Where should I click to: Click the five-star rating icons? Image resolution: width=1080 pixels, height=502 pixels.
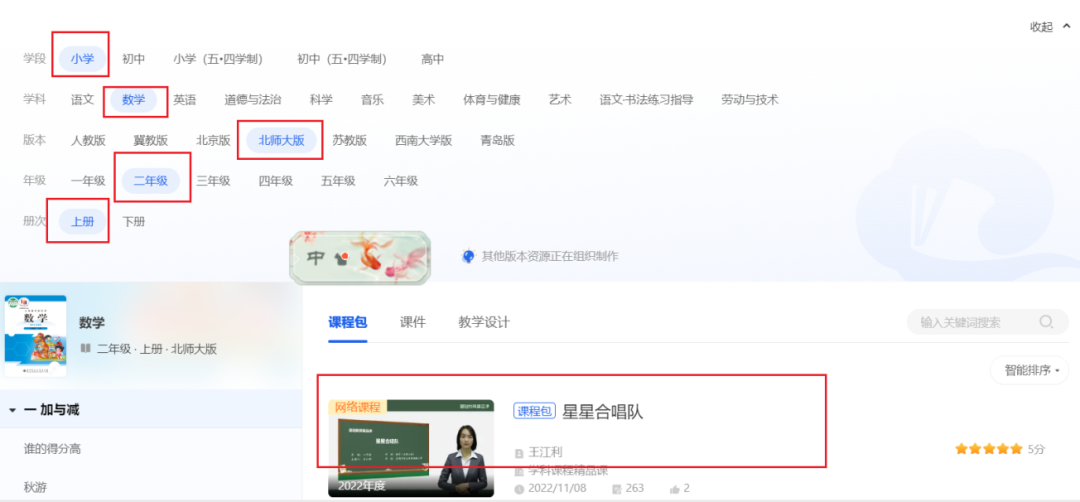pyautogui.click(x=989, y=449)
